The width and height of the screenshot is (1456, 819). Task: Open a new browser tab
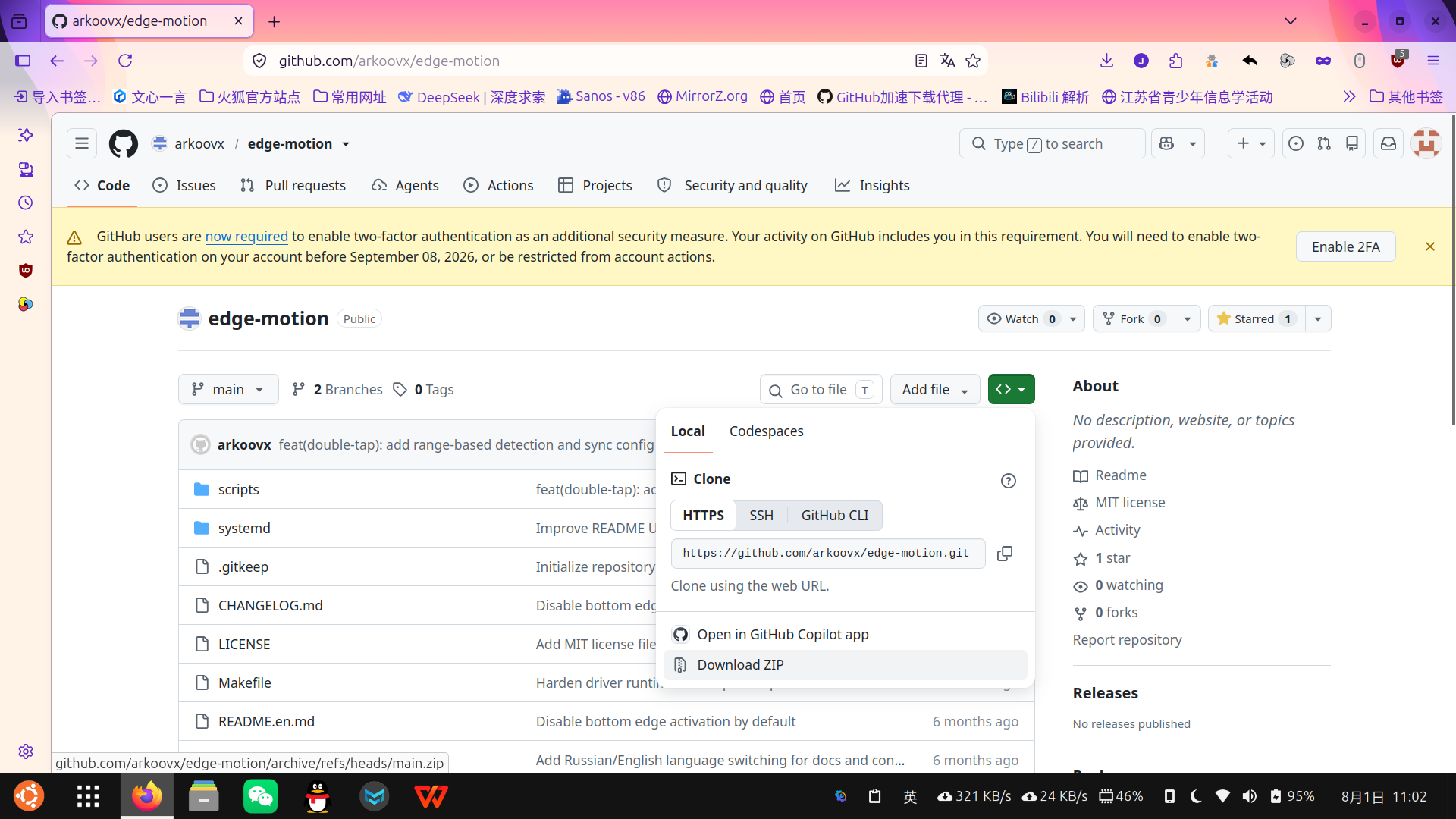click(x=274, y=21)
